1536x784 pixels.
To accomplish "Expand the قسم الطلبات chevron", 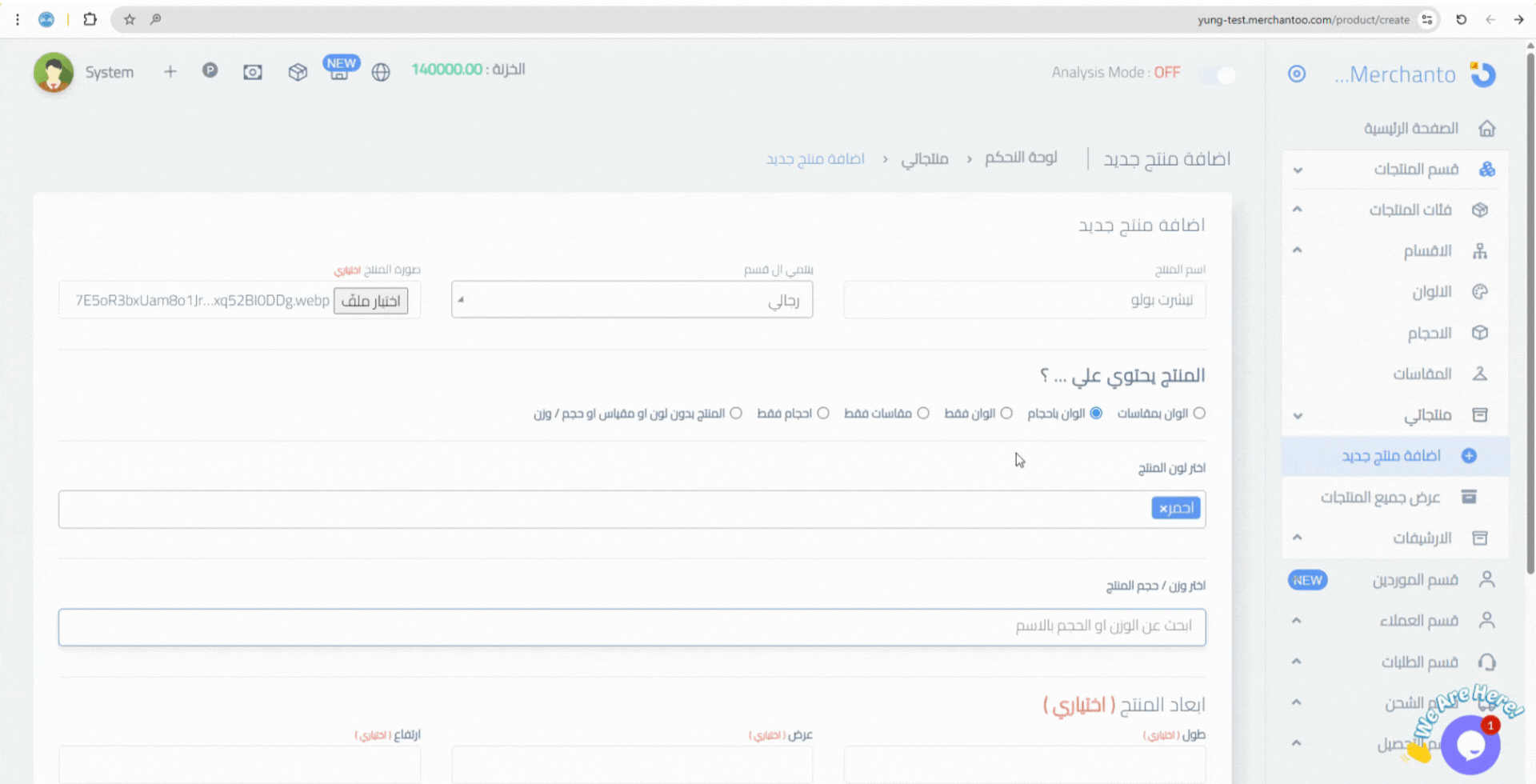I will coord(1297,662).
